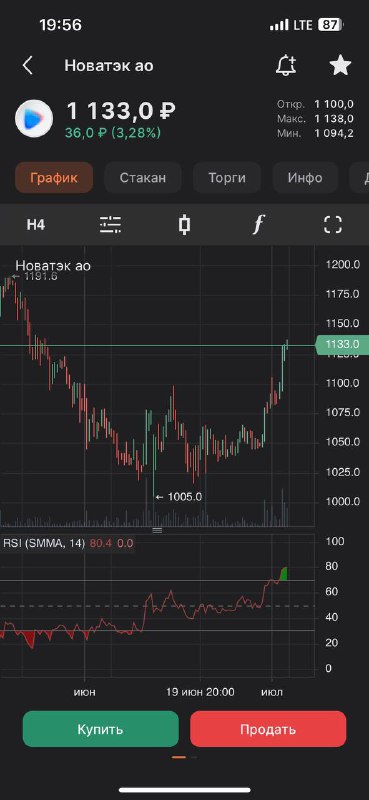Open chart settings sliders icon
Viewport: 369px width, 800px height.
pos(110,224)
